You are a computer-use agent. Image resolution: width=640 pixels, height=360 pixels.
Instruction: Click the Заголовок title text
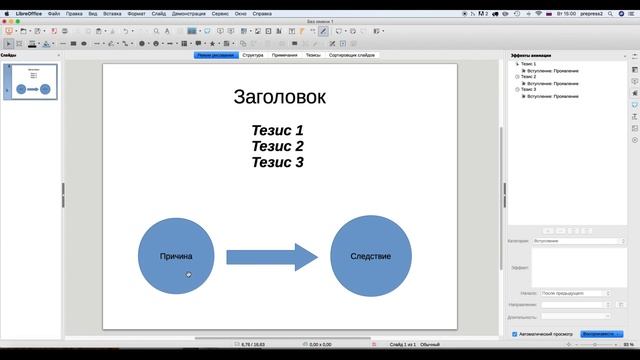[x=280, y=97]
